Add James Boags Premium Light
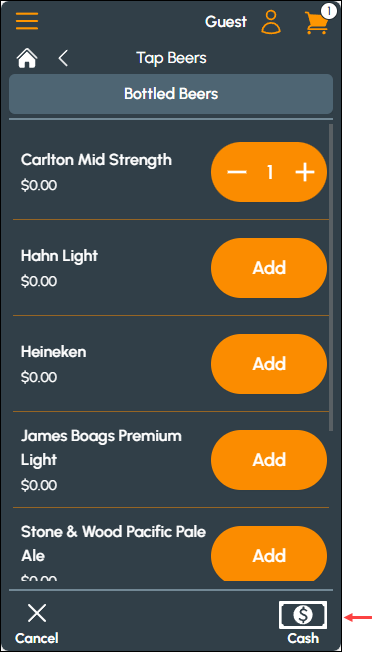This screenshot has width=372, height=652. pyautogui.click(x=269, y=460)
